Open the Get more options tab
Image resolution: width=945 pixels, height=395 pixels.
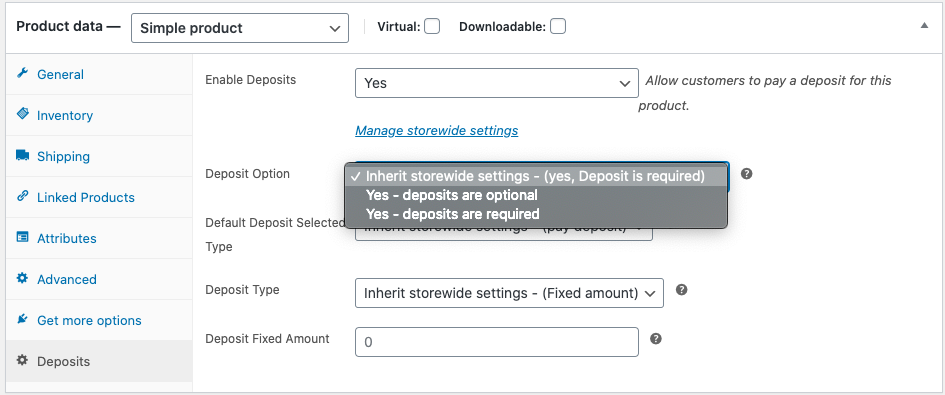pyautogui.click(x=99, y=320)
